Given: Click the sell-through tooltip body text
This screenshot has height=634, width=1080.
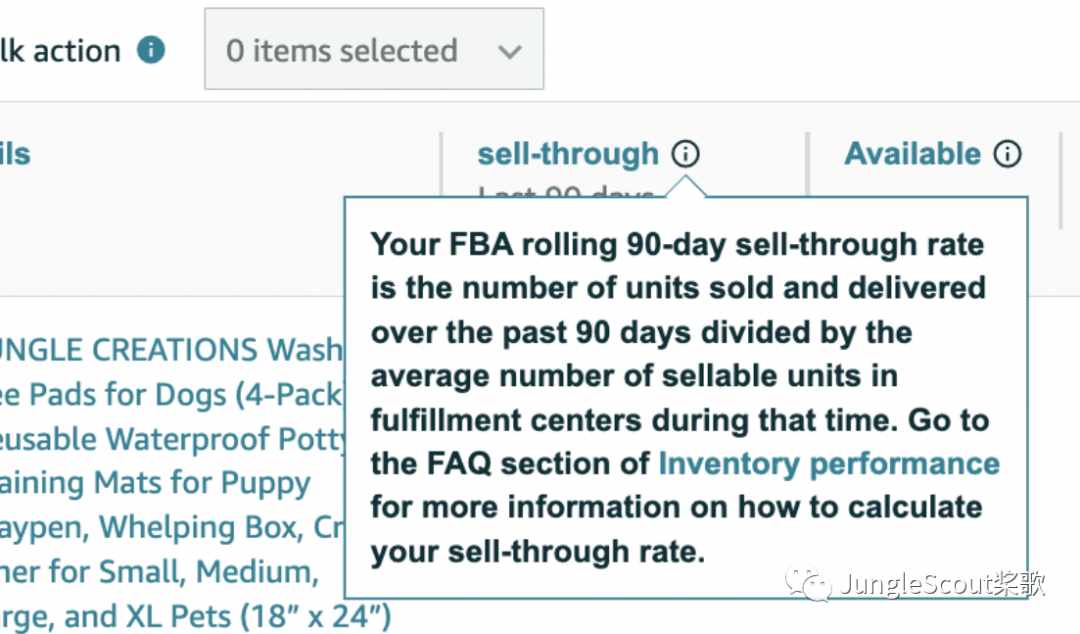Looking at the screenshot, I should click(x=685, y=398).
